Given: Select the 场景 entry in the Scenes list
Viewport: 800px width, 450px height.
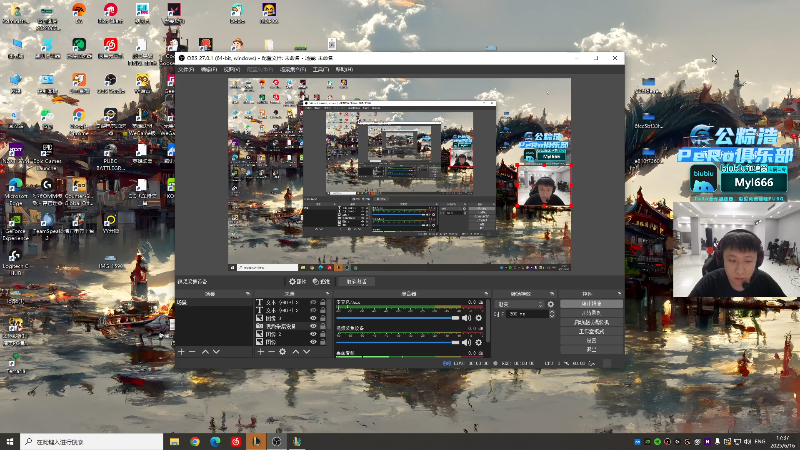Looking at the screenshot, I should pos(214,303).
